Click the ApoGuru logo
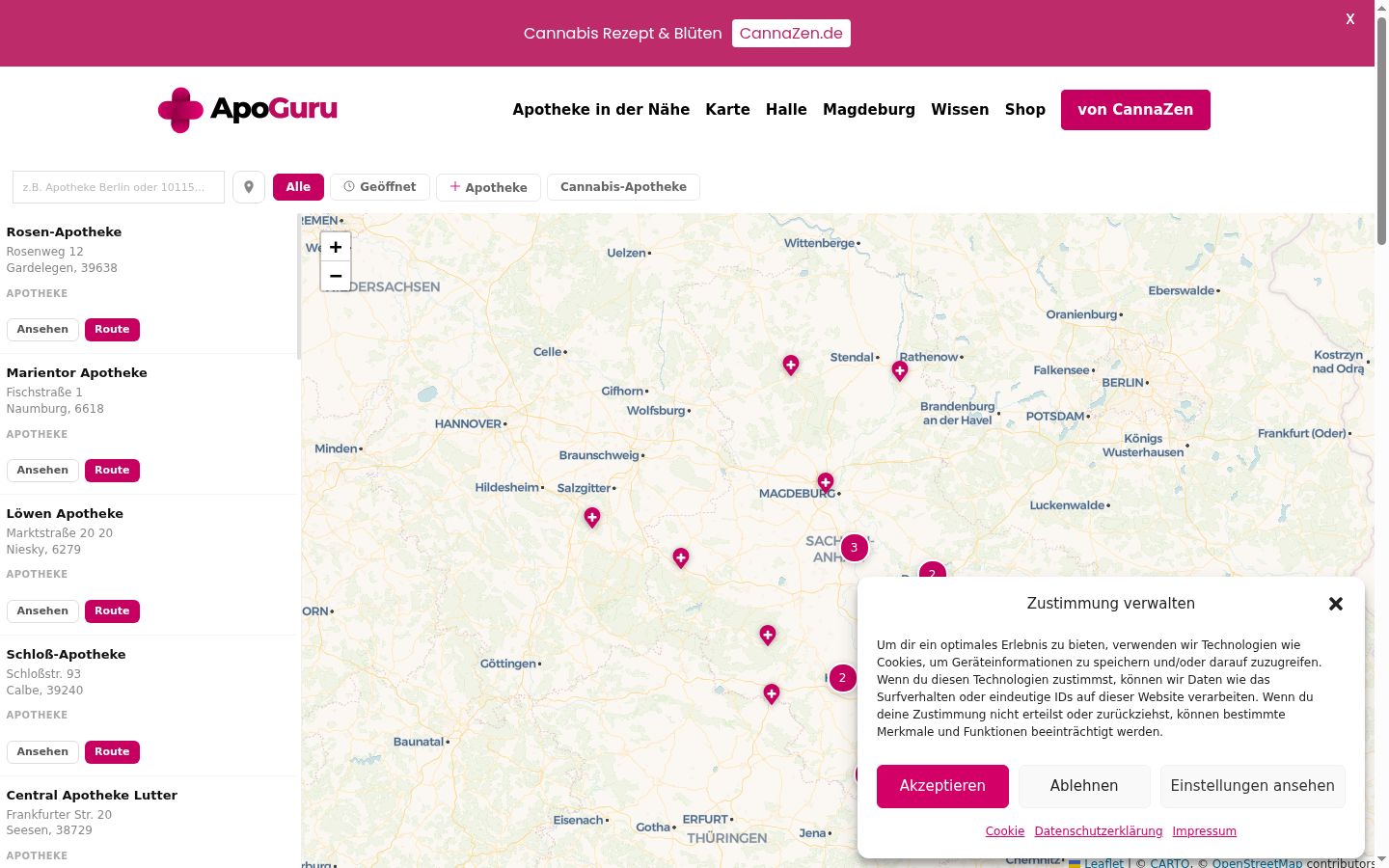 tap(248, 110)
